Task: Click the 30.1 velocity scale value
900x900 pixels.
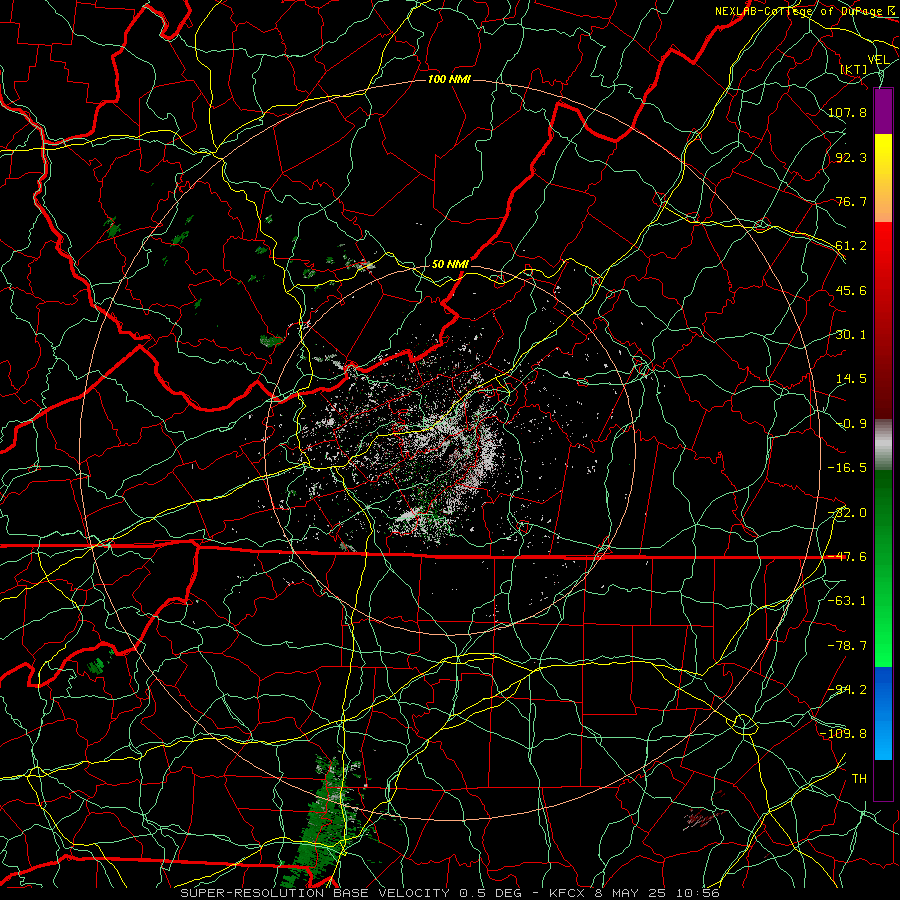Action: (x=851, y=335)
